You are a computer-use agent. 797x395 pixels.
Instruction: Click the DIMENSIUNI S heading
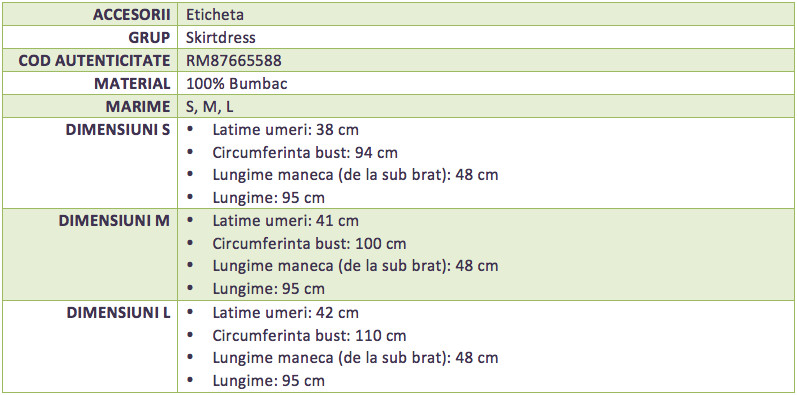point(117,130)
